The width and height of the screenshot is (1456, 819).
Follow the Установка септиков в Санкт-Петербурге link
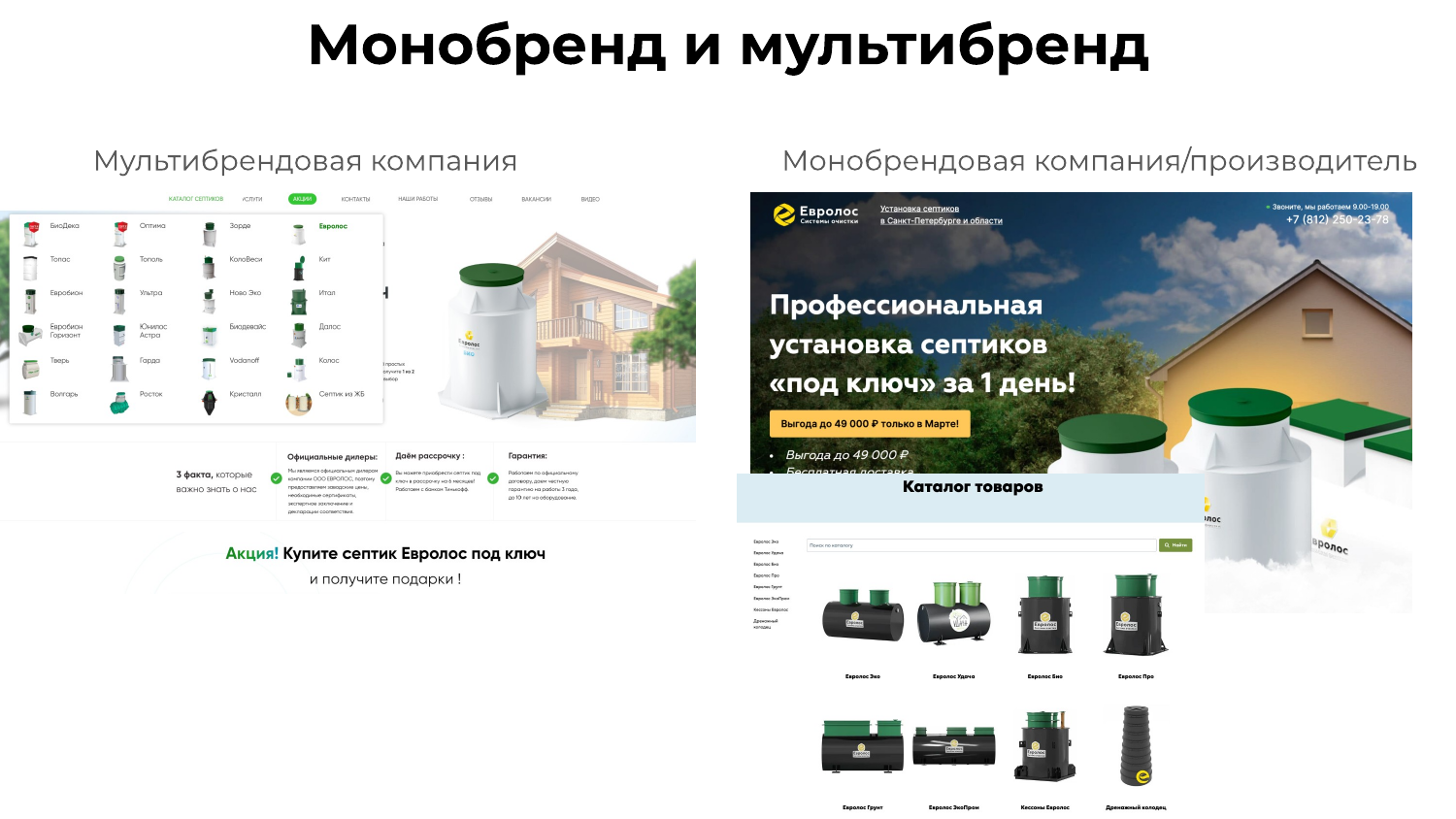[941, 214]
